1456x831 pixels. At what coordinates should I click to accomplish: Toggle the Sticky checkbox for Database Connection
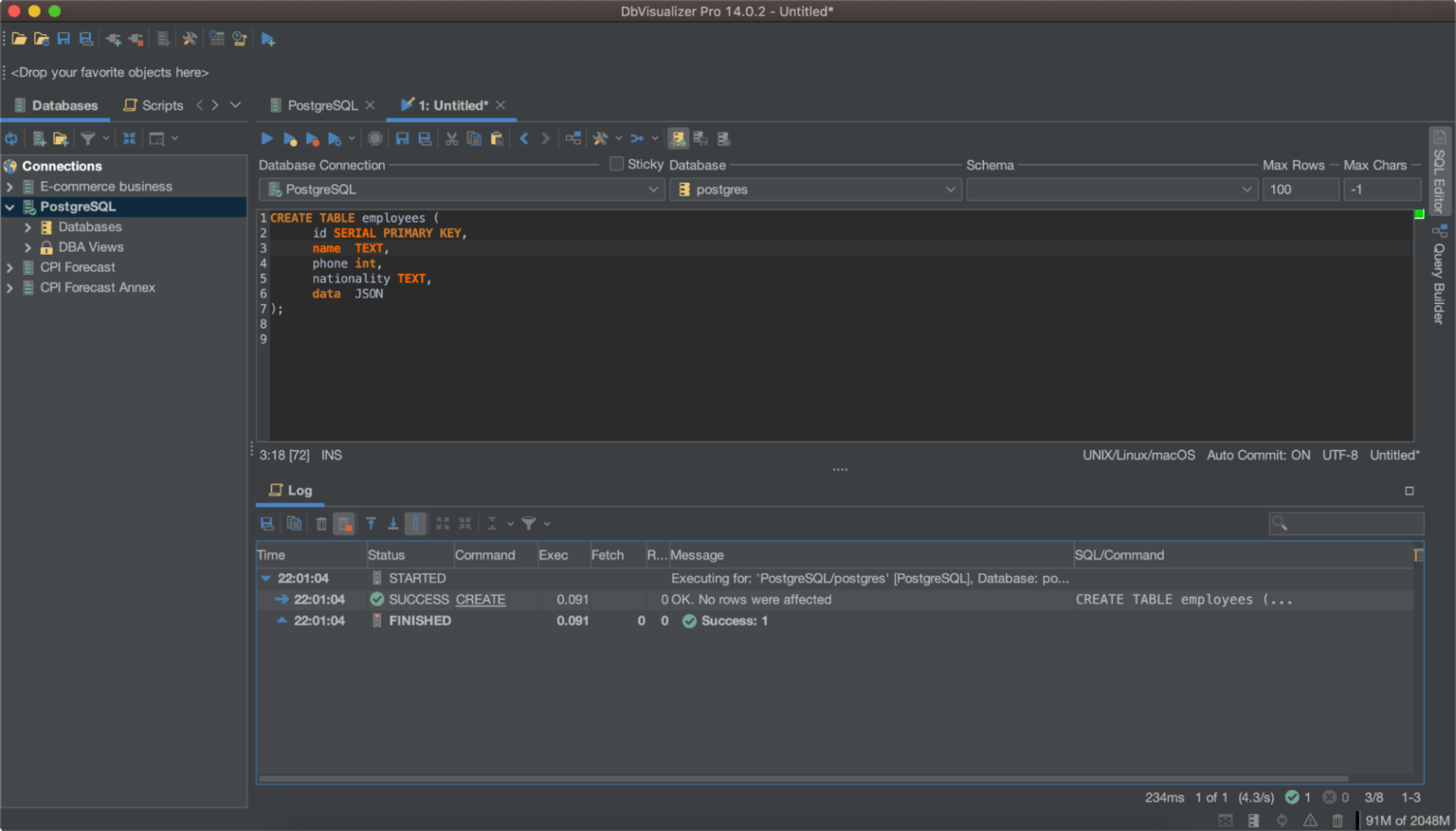point(616,164)
